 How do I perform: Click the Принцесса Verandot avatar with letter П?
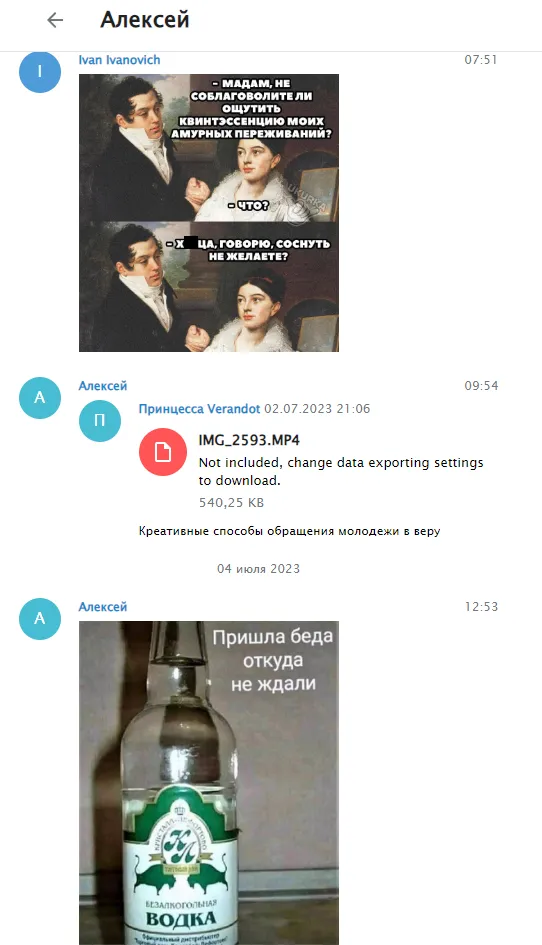99,421
